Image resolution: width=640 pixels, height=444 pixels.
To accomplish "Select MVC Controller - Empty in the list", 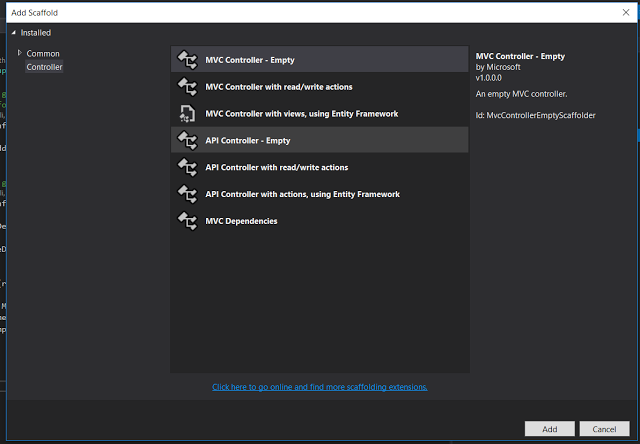I will pos(320,60).
